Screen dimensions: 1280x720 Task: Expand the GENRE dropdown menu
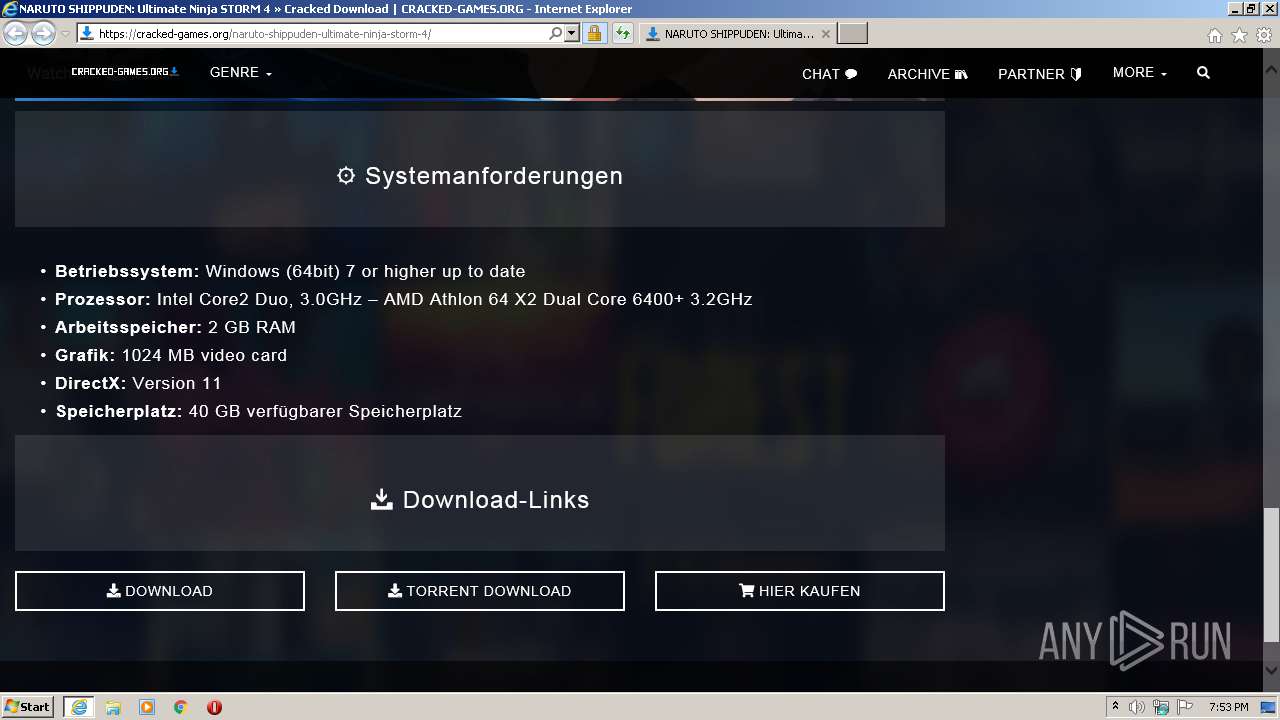[x=241, y=73]
